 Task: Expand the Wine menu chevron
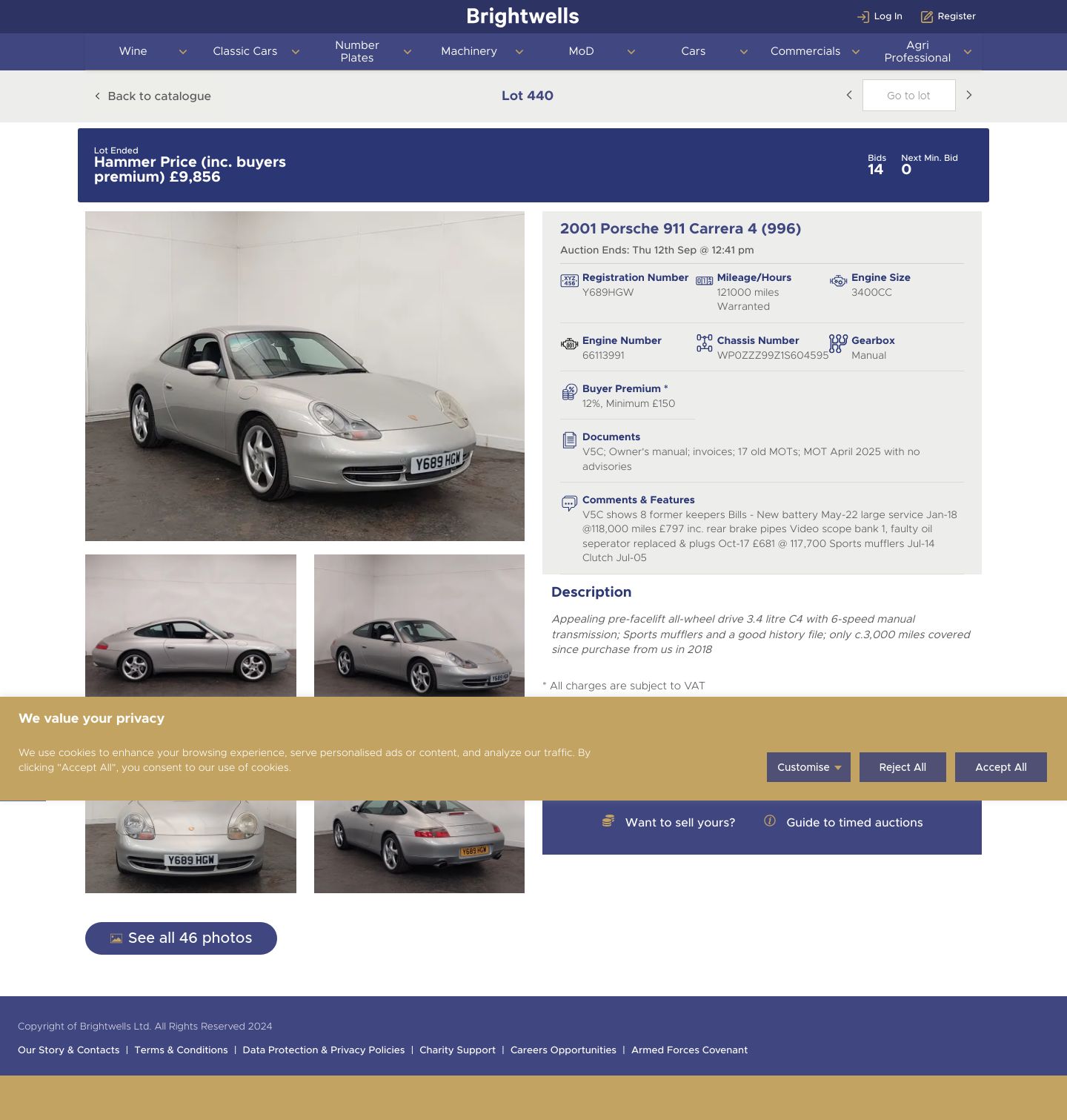pos(183,52)
